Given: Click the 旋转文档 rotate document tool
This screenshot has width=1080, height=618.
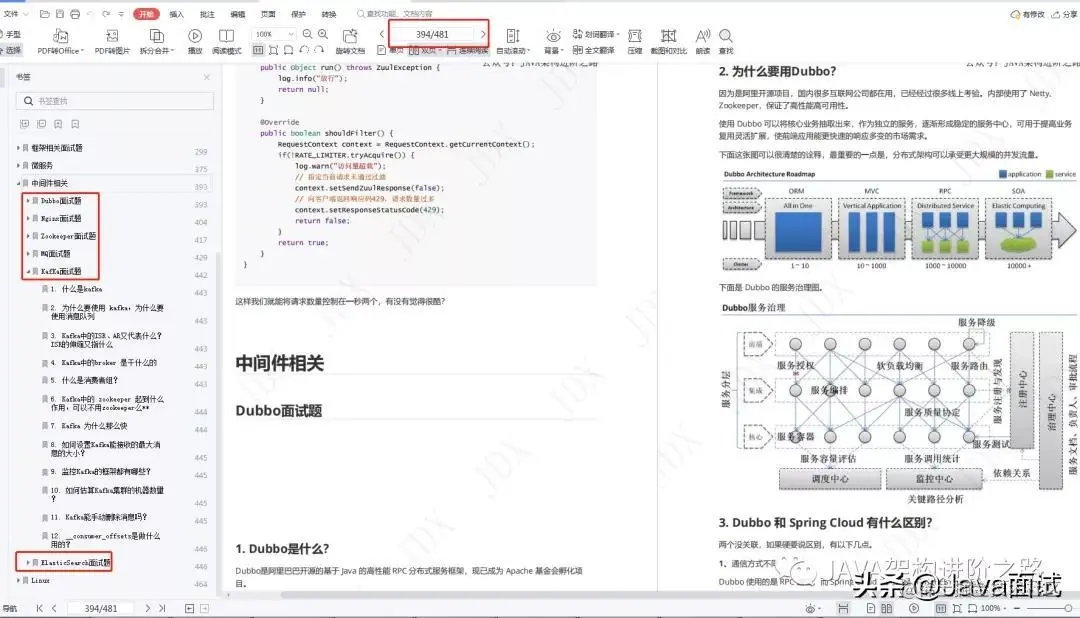Looking at the screenshot, I should 350,41.
